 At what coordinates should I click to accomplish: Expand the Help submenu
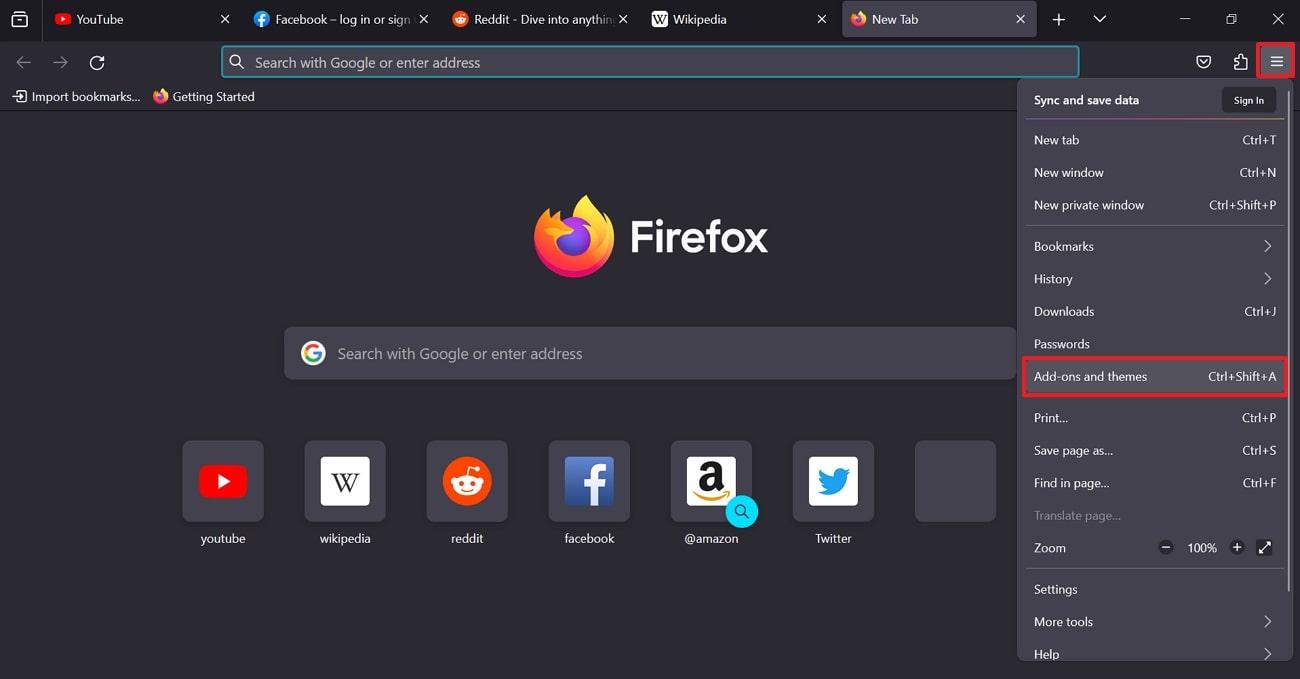[x=1154, y=653]
